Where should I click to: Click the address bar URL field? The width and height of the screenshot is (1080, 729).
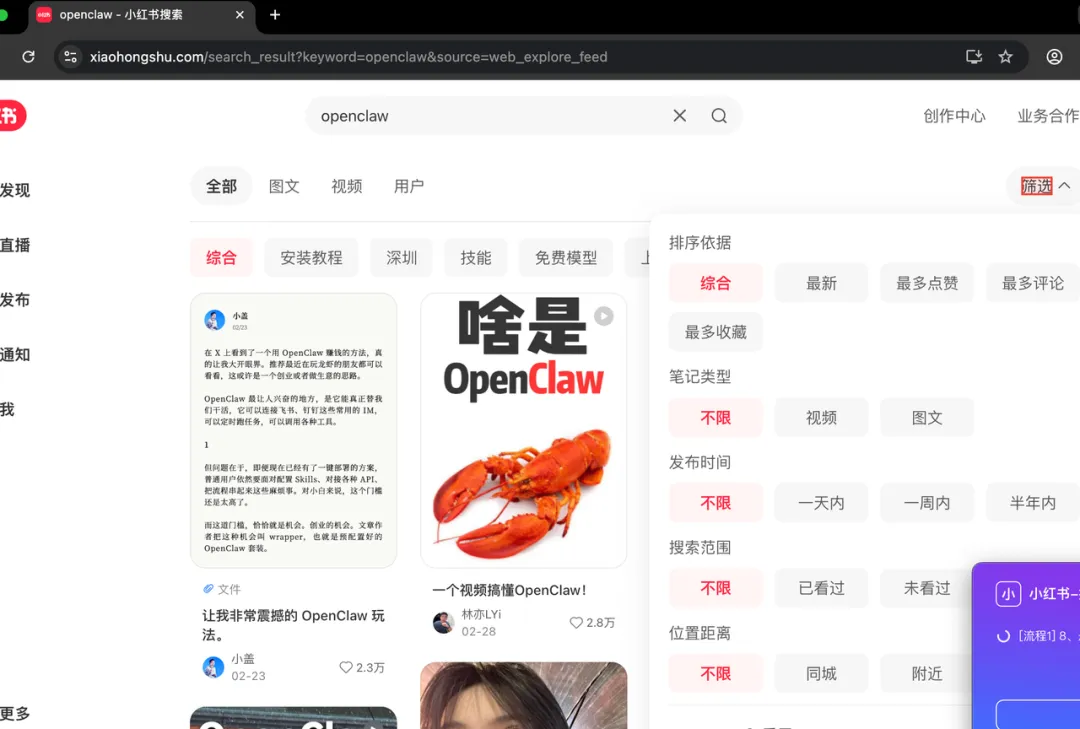point(510,57)
